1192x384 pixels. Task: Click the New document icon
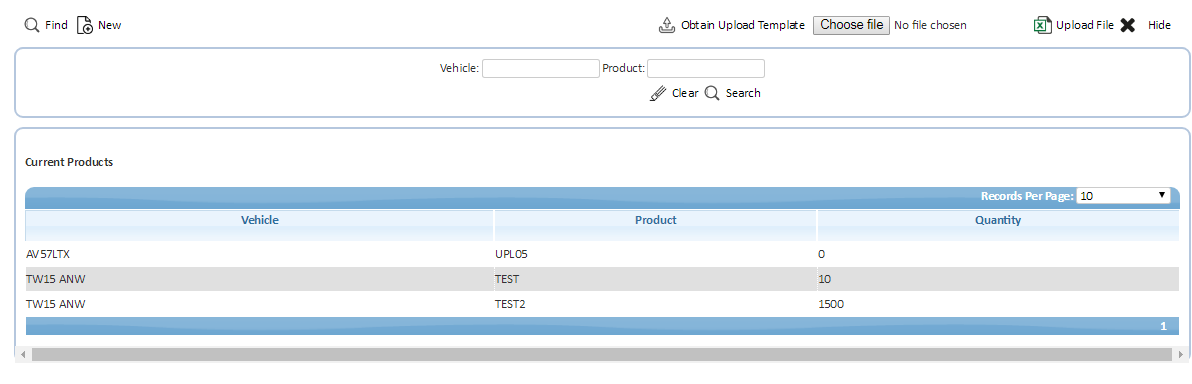[84, 25]
